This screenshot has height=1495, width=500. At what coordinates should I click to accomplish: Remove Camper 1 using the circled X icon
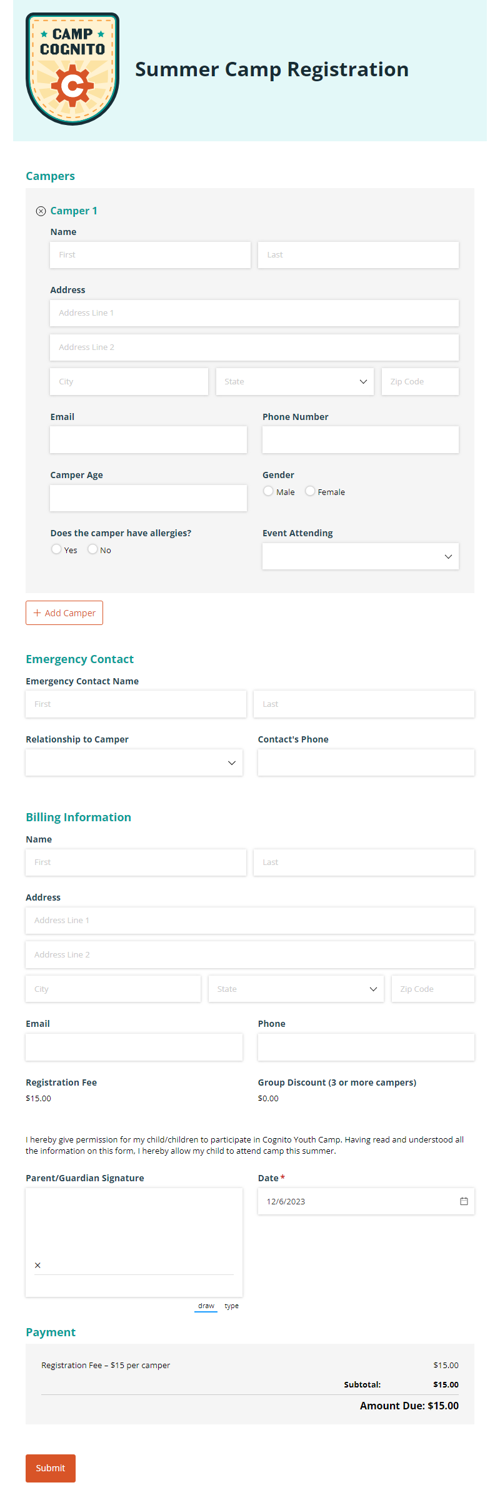click(41, 211)
